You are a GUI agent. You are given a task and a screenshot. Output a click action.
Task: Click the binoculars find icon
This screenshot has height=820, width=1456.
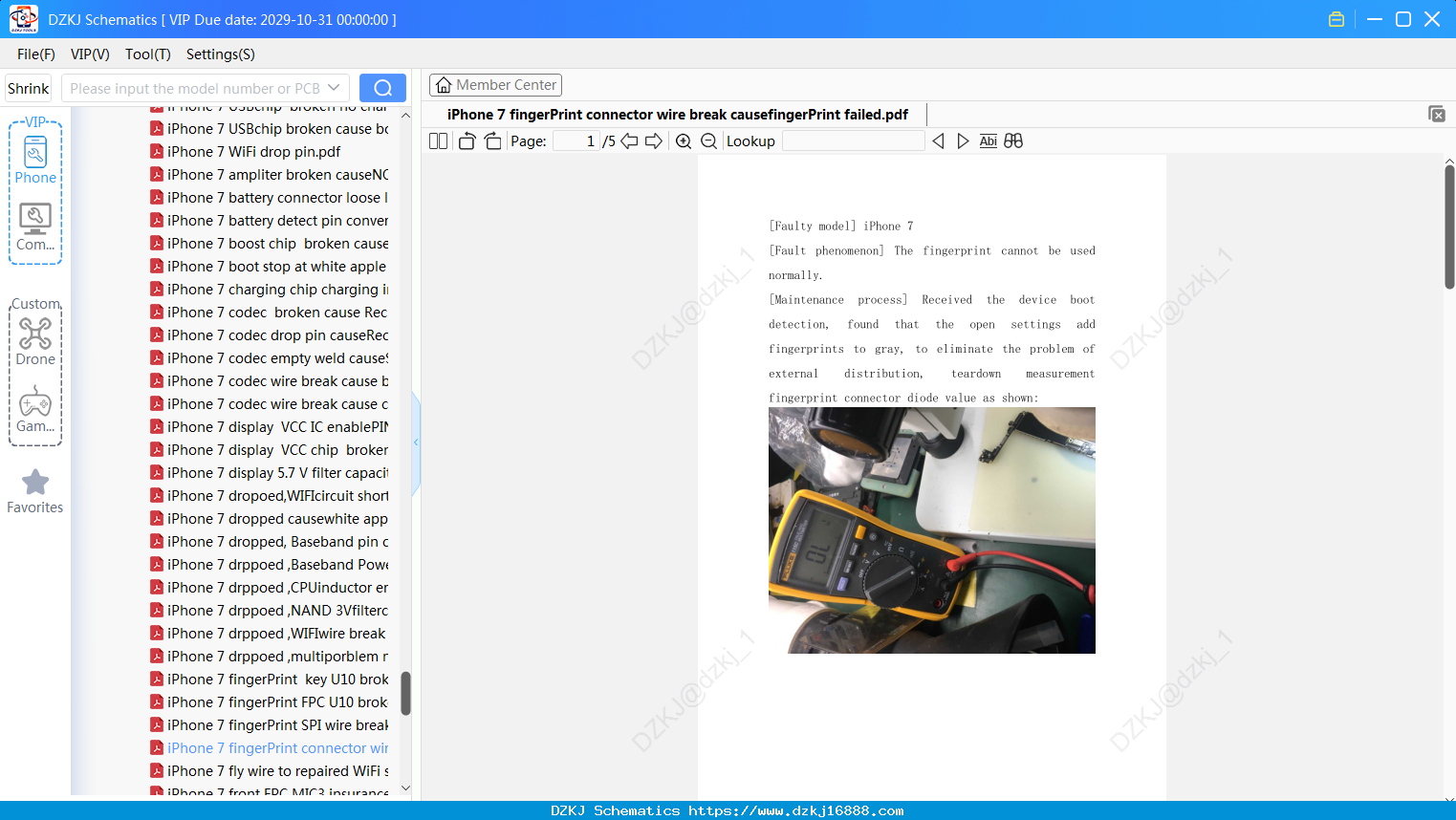point(1013,141)
